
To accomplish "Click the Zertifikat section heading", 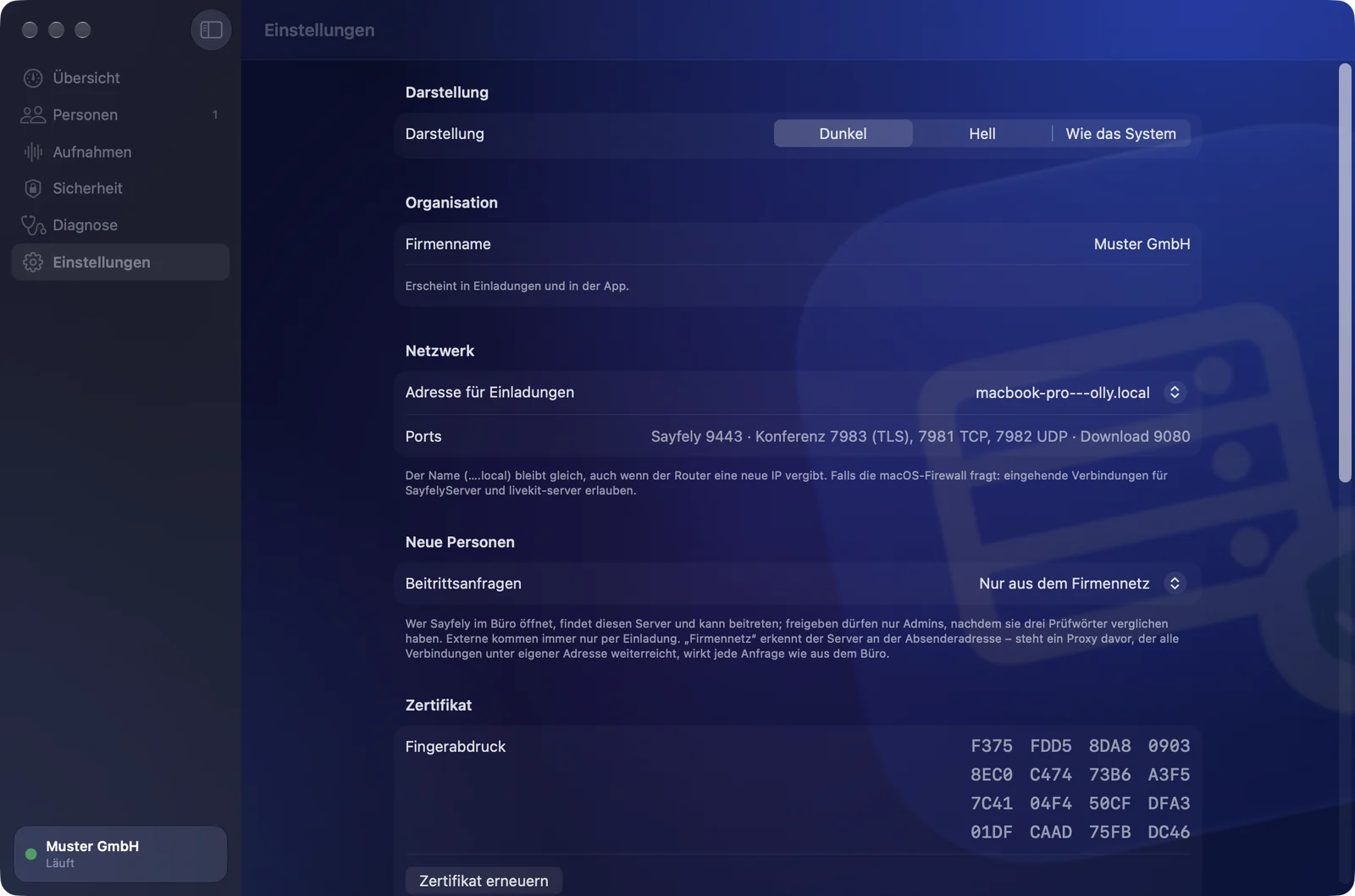I will [x=438, y=705].
